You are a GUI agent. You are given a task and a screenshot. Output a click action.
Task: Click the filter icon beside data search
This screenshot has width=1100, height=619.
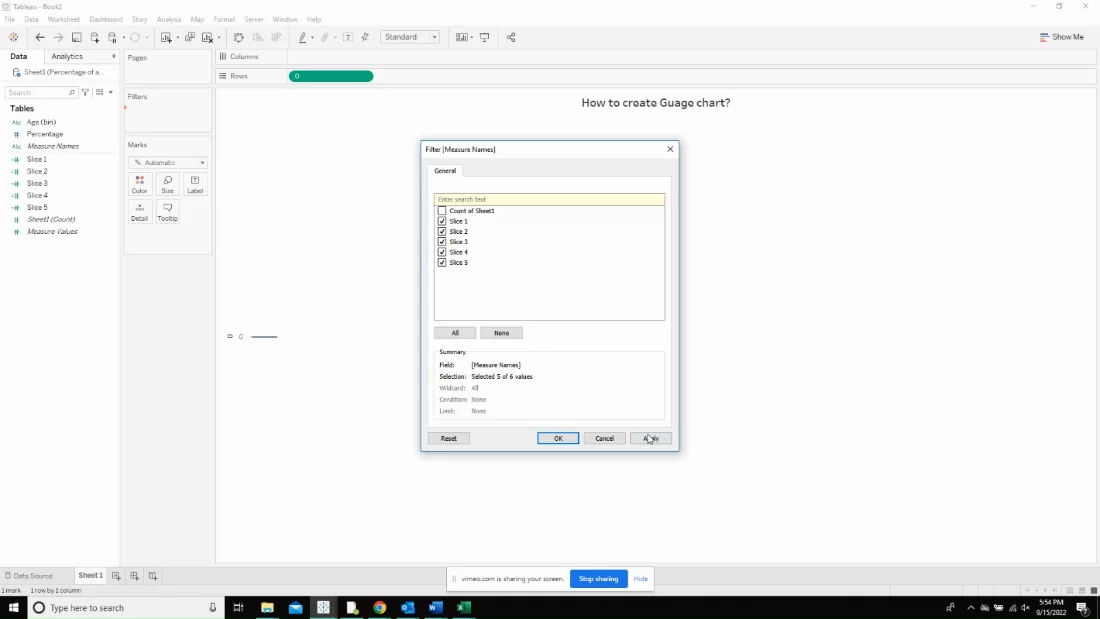85,92
